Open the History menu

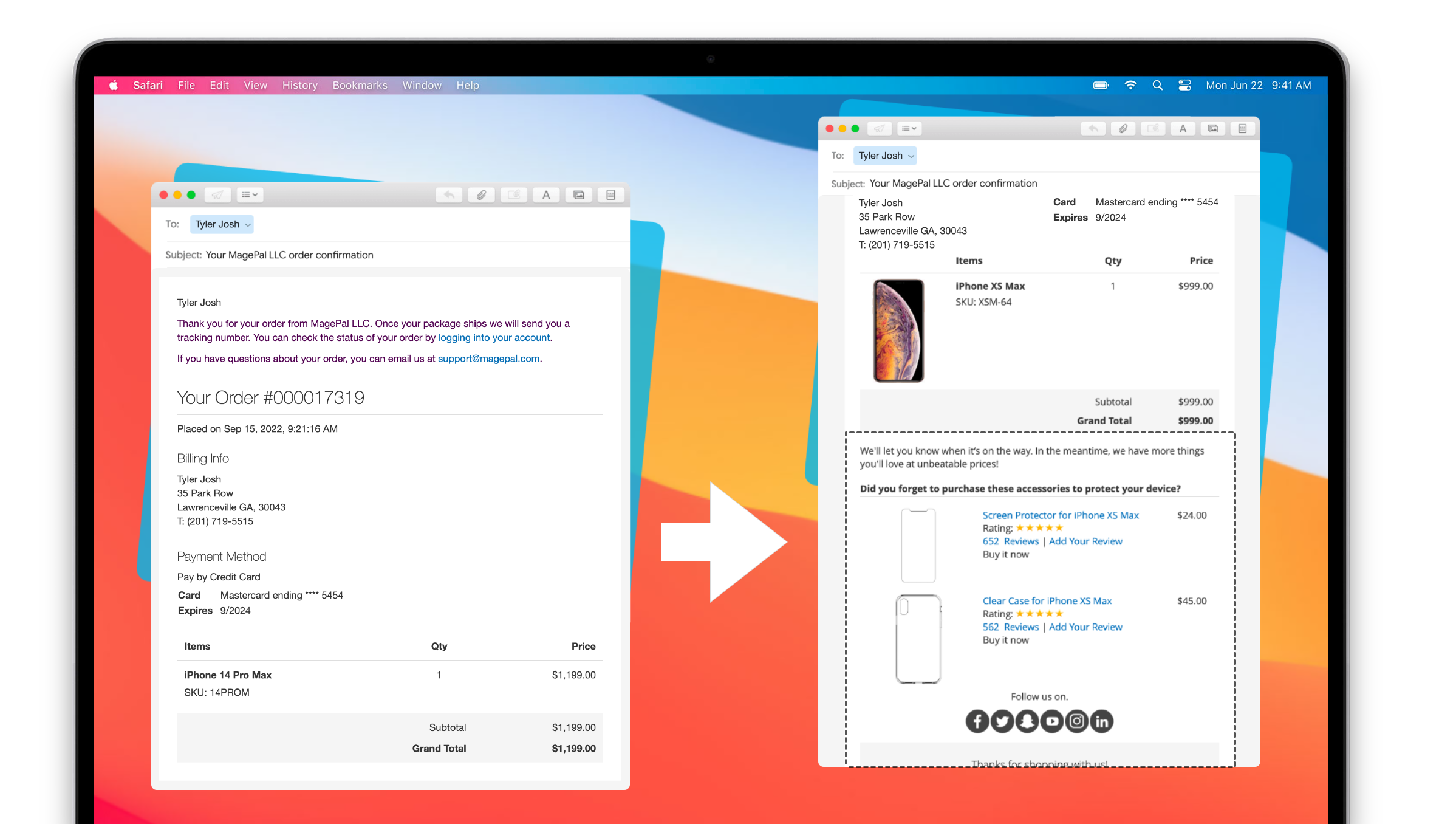299,85
